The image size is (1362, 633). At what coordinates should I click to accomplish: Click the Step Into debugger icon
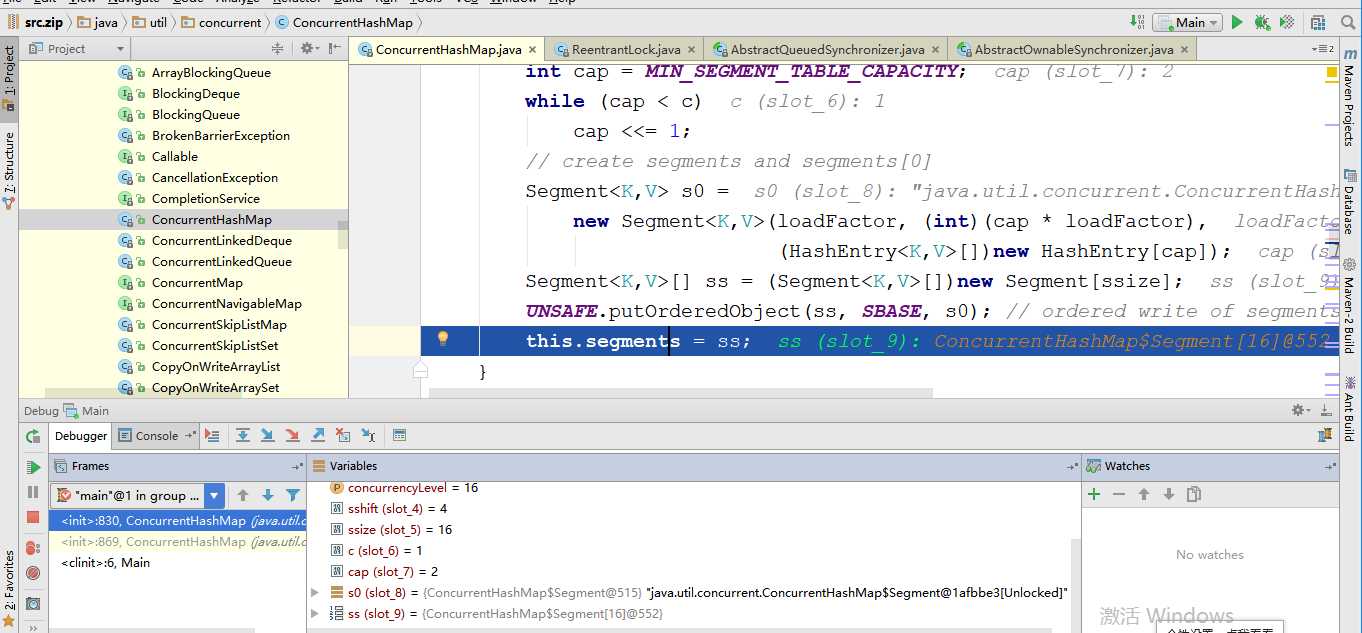(x=268, y=435)
